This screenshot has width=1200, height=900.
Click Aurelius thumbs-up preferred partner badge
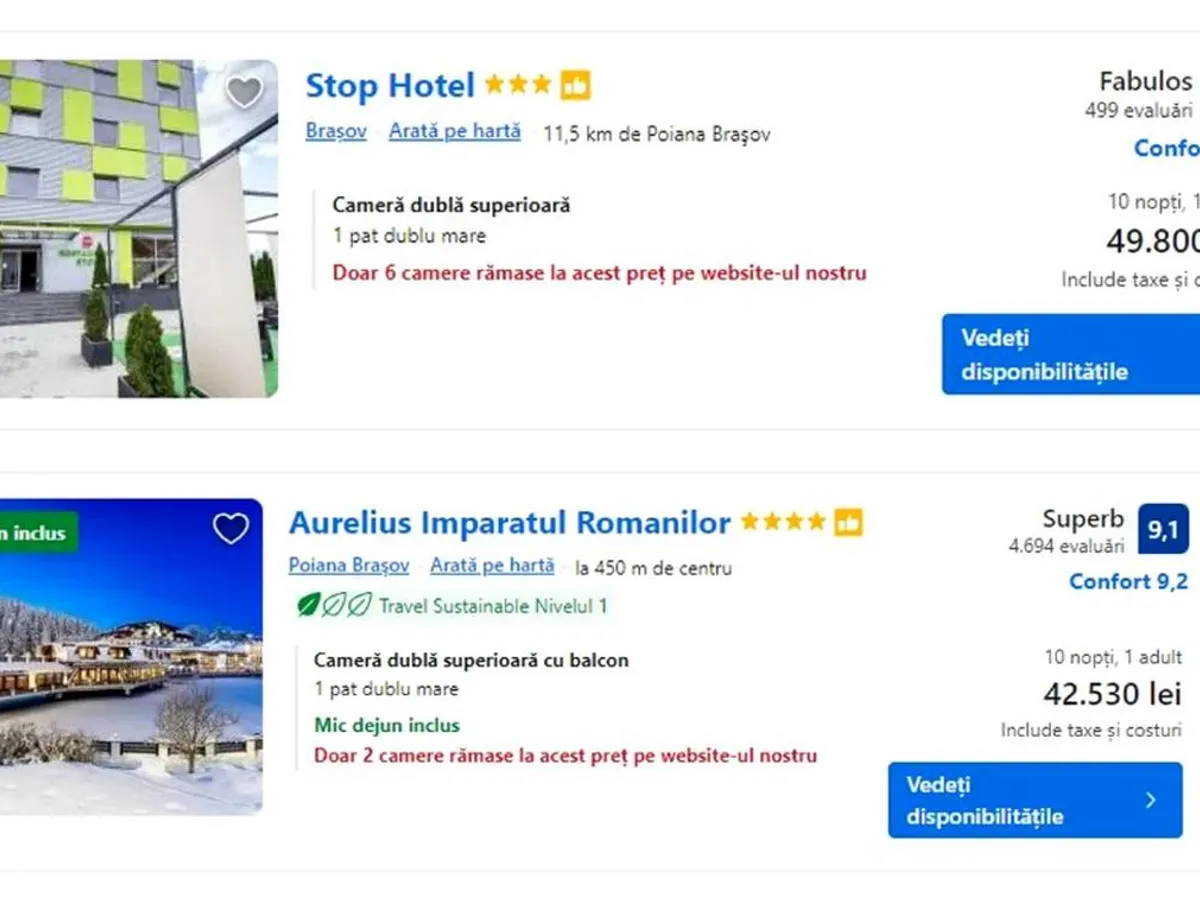(848, 522)
